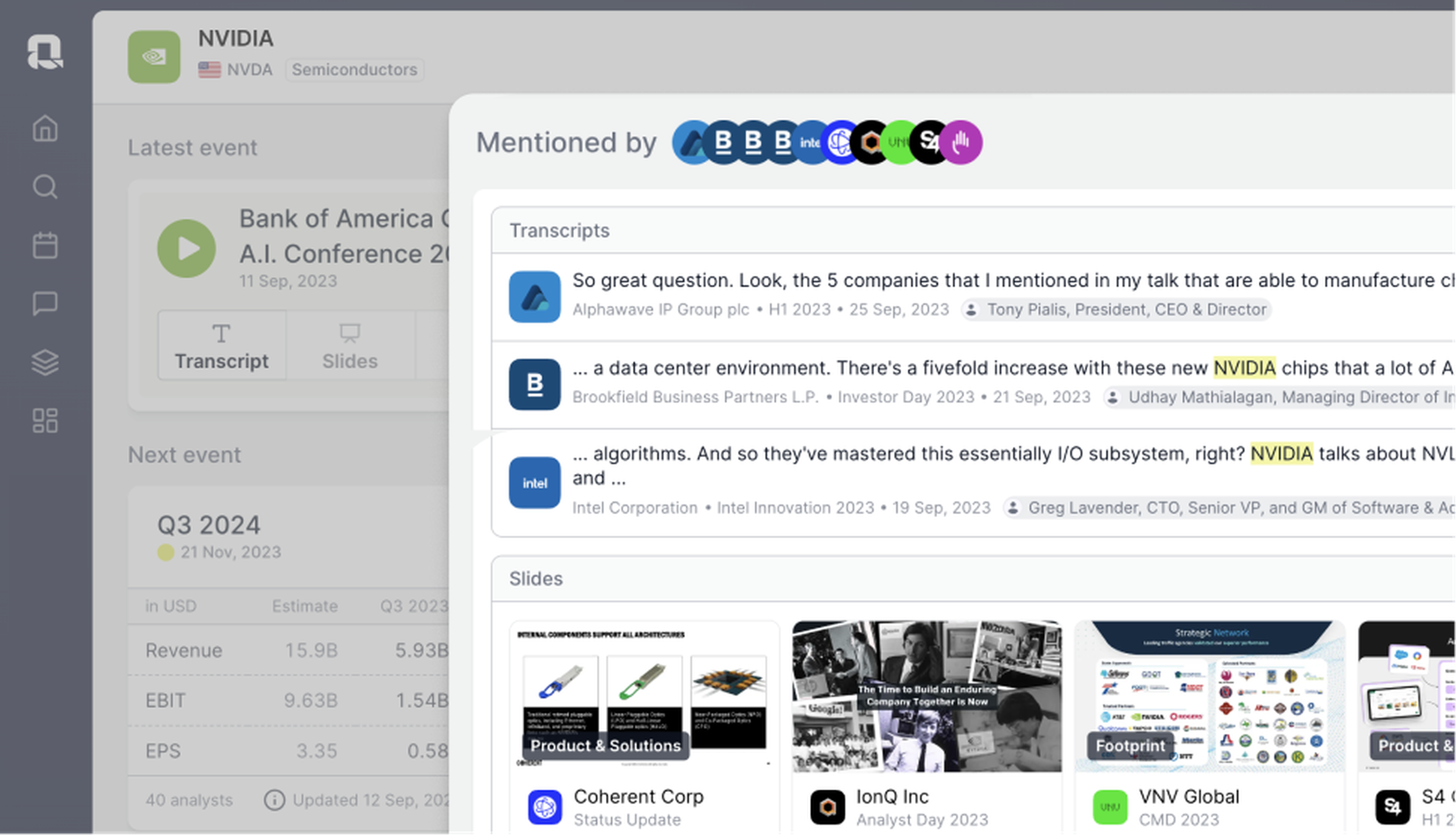Click the Coherent Corp company name
1456x835 pixels.
(x=638, y=797)
